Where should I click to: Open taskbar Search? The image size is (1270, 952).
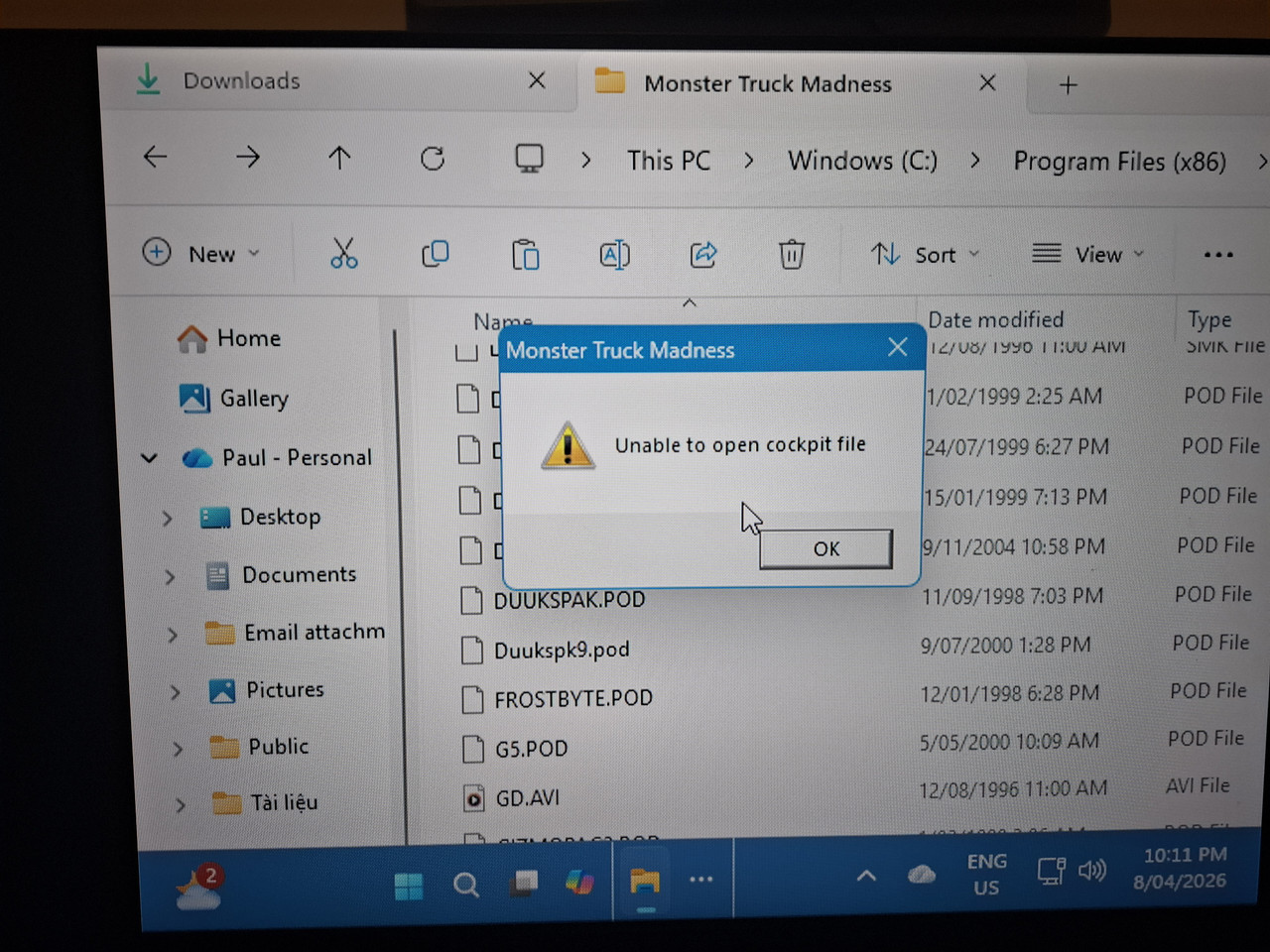point(465,885)
